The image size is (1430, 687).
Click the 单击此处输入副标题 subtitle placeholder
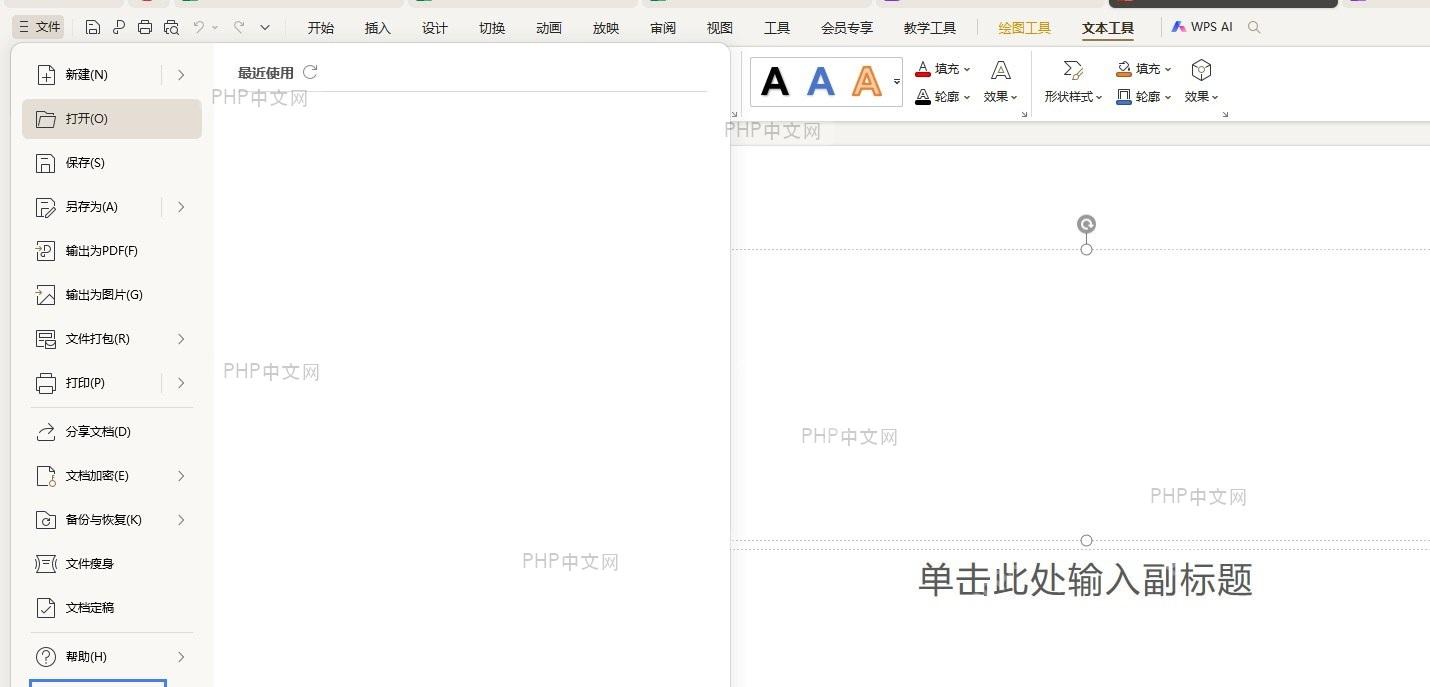pos(1086,580)
